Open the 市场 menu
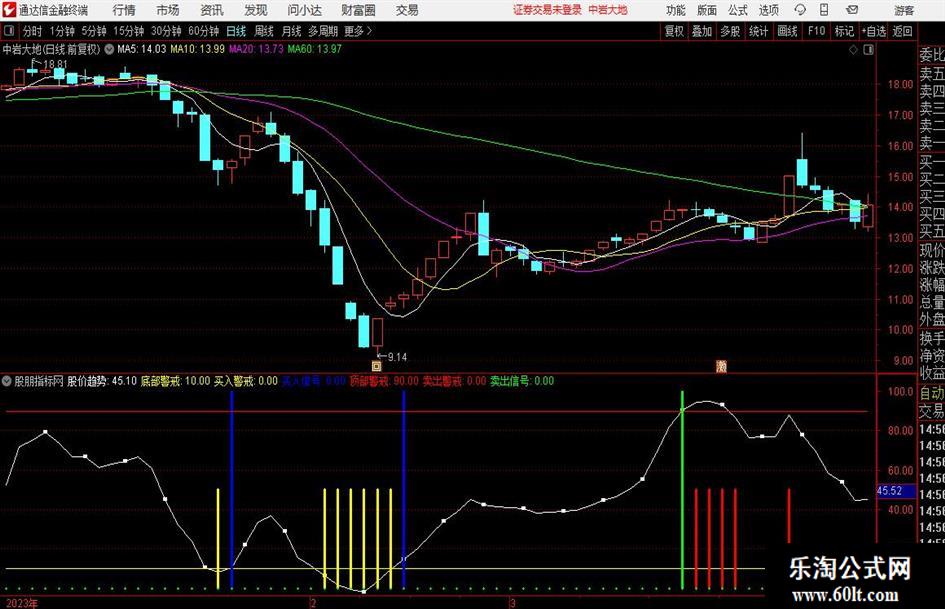Screen dimensions: 945x609 (x=168, y=10)
